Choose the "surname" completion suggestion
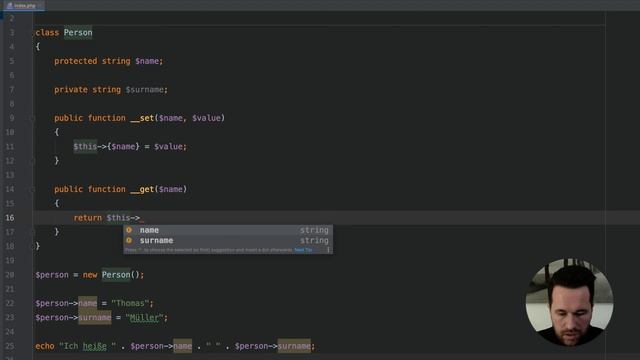This screenshot has height=360, width=640. [x=228, y=241]
